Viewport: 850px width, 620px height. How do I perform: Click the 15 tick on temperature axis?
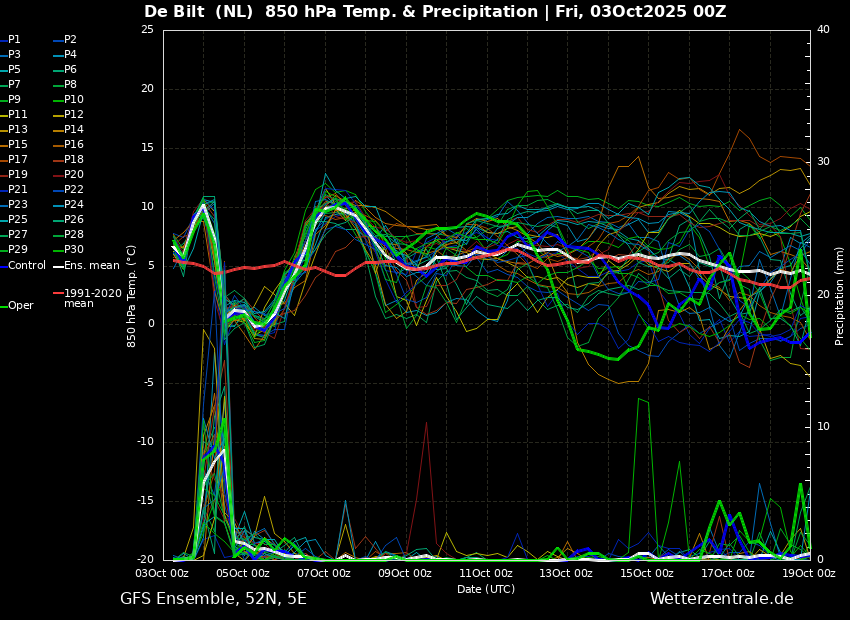point(147,148)
